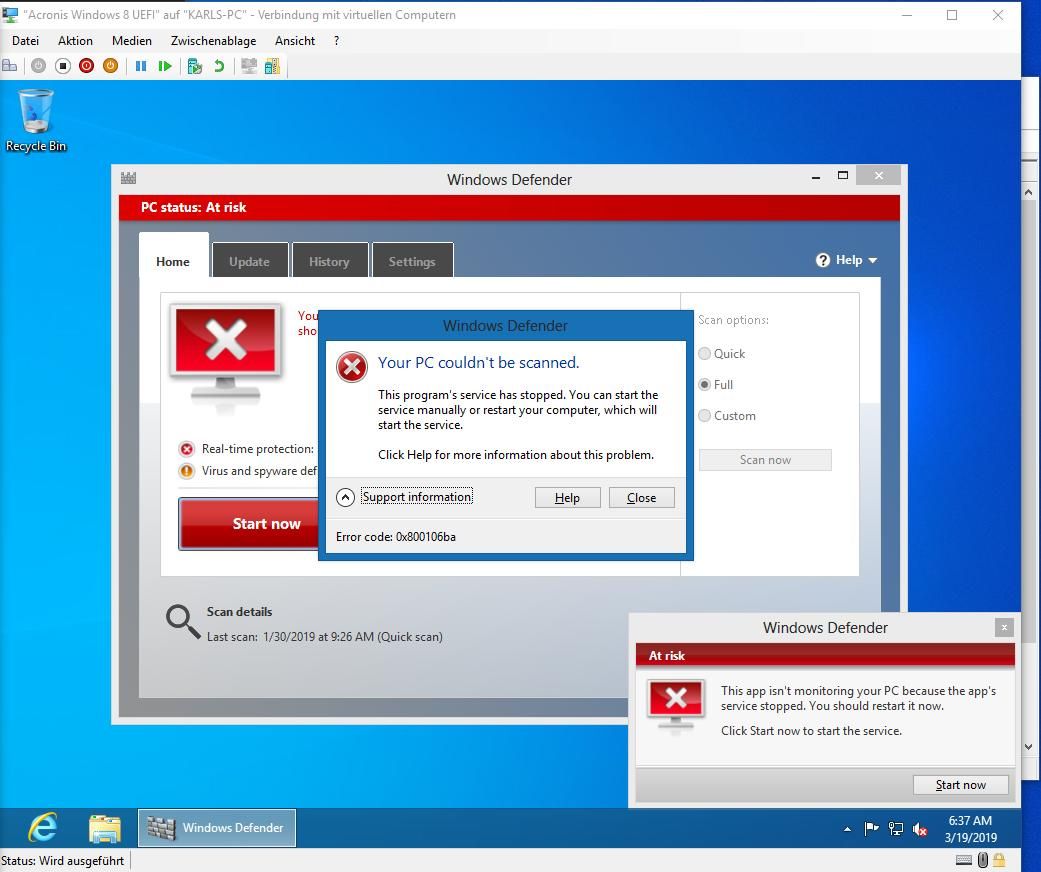1041x872 pixels.
Task: Pause the virtual machine
Action: coord(141,66)
